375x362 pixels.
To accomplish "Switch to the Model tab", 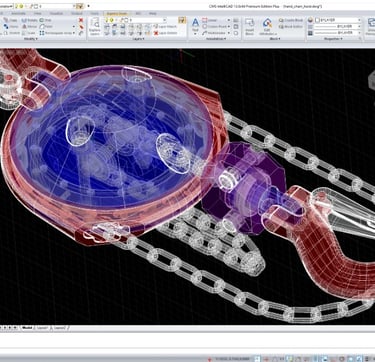I will (x=27, y=328).
